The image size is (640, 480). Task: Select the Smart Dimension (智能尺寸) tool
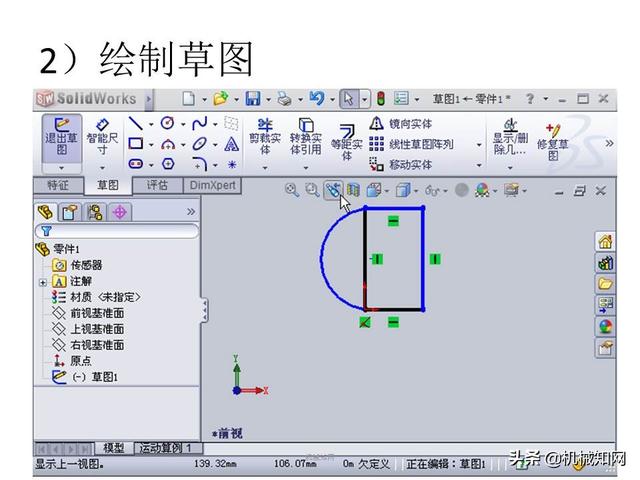[102, 137]
